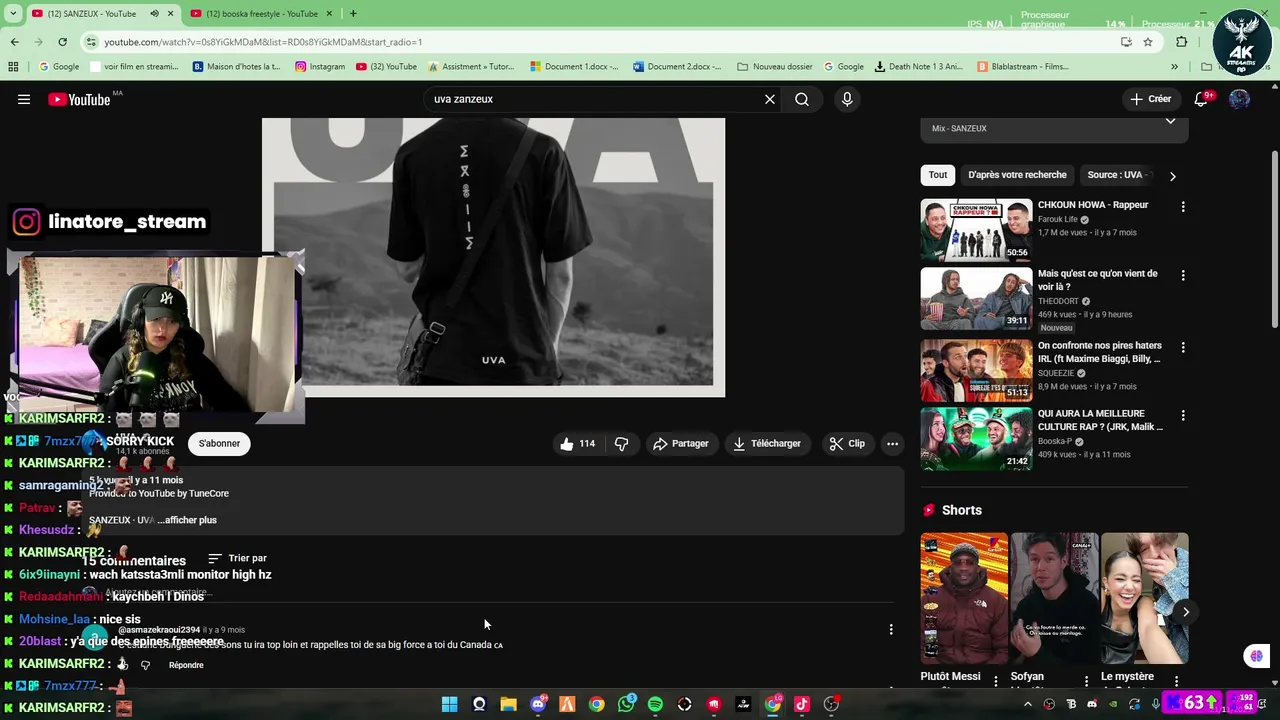Click the address bar URL
This screenshot has width=1280, height=720.
tap(263, 42)
